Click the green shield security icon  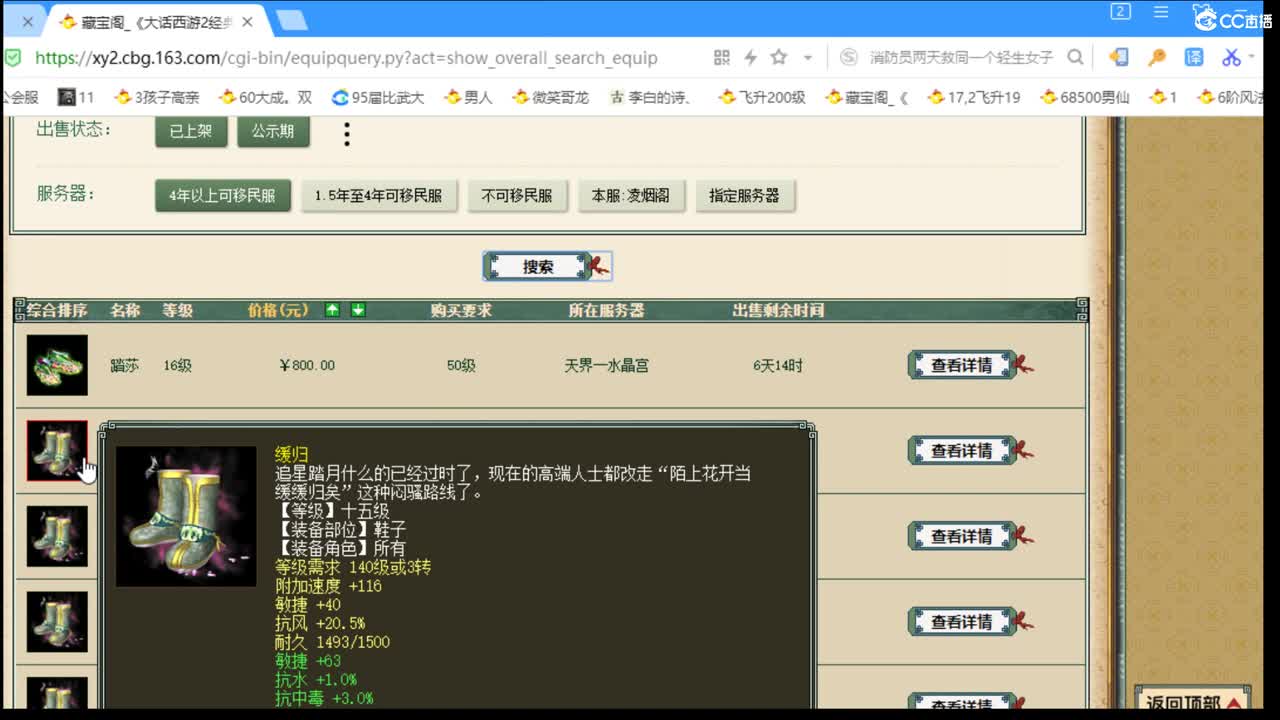click(13, 57)
